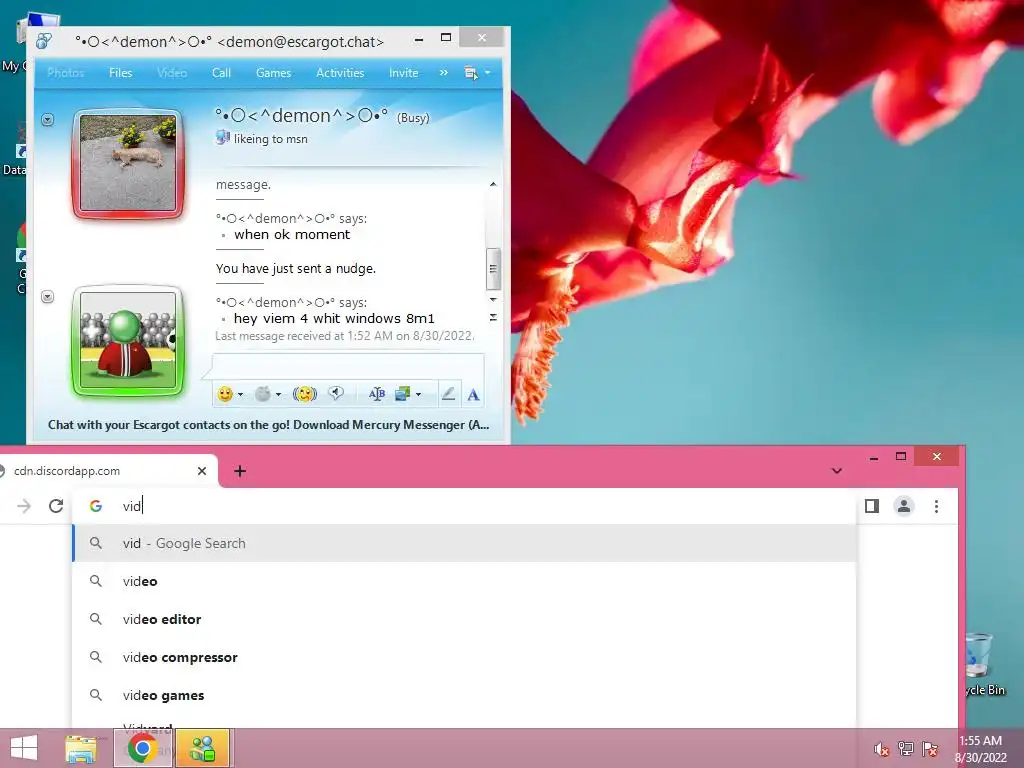This screenshot has width=1024, height=768.
Task: Select 'video editor' suggestion
Action: point(464,619)
